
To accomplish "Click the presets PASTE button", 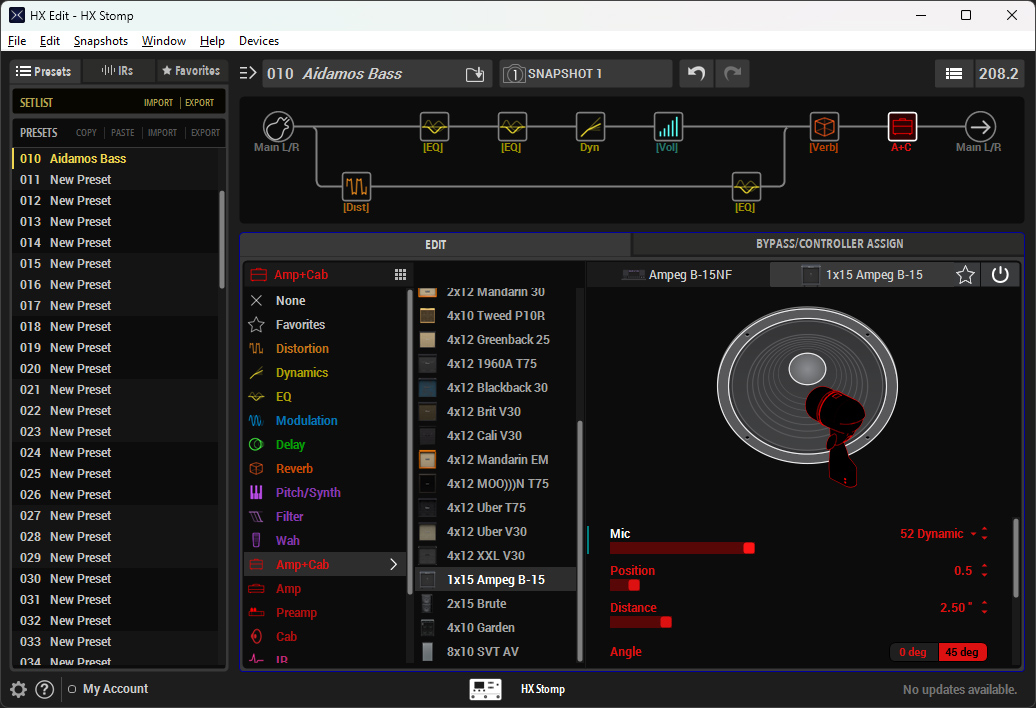I will 123,133.
